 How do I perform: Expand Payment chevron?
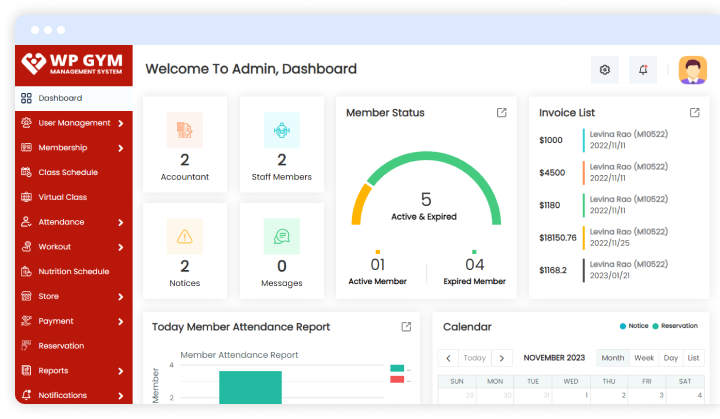click(x=121, y=322)
